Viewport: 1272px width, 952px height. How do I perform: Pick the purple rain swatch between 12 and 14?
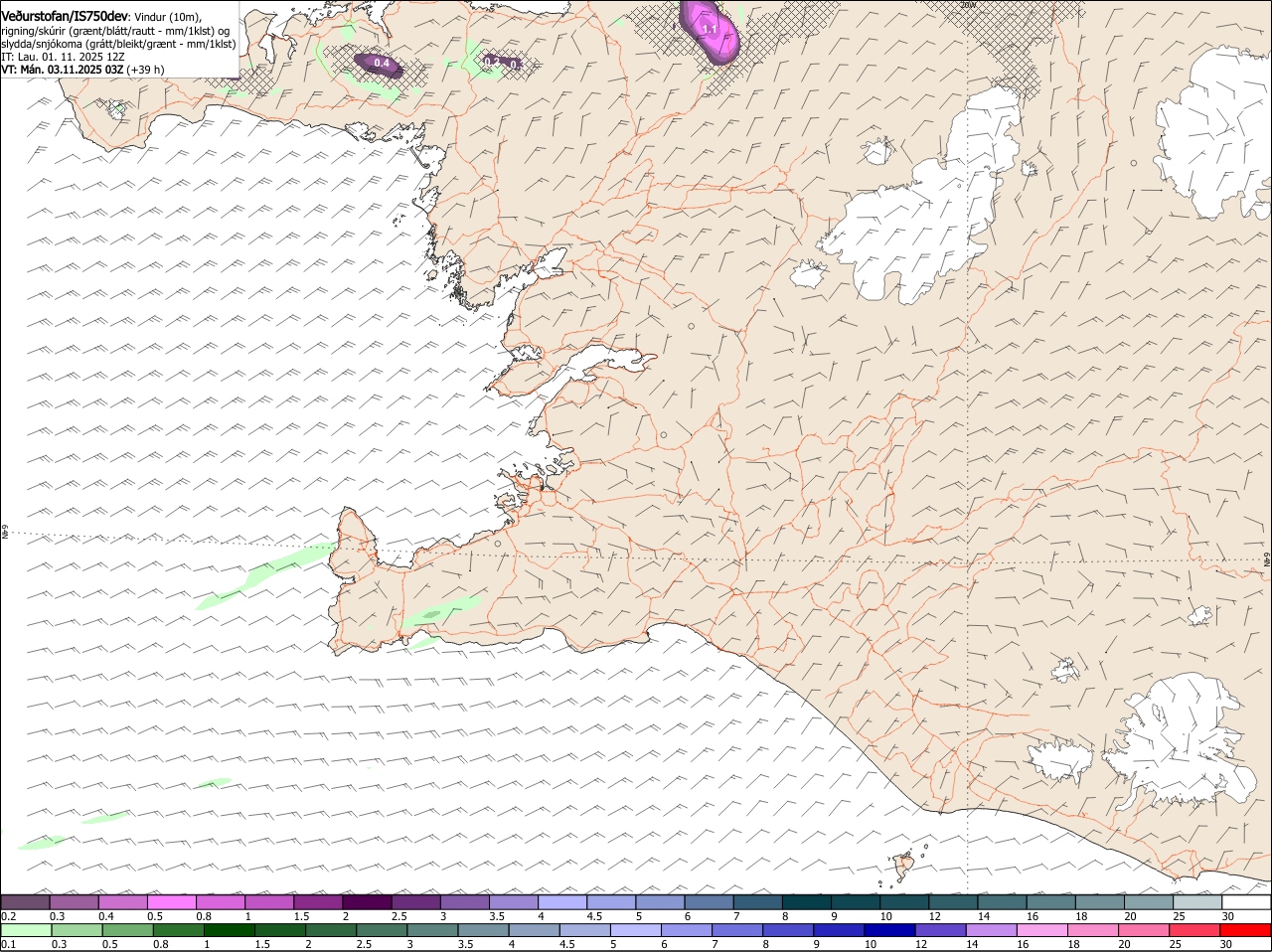941,930
